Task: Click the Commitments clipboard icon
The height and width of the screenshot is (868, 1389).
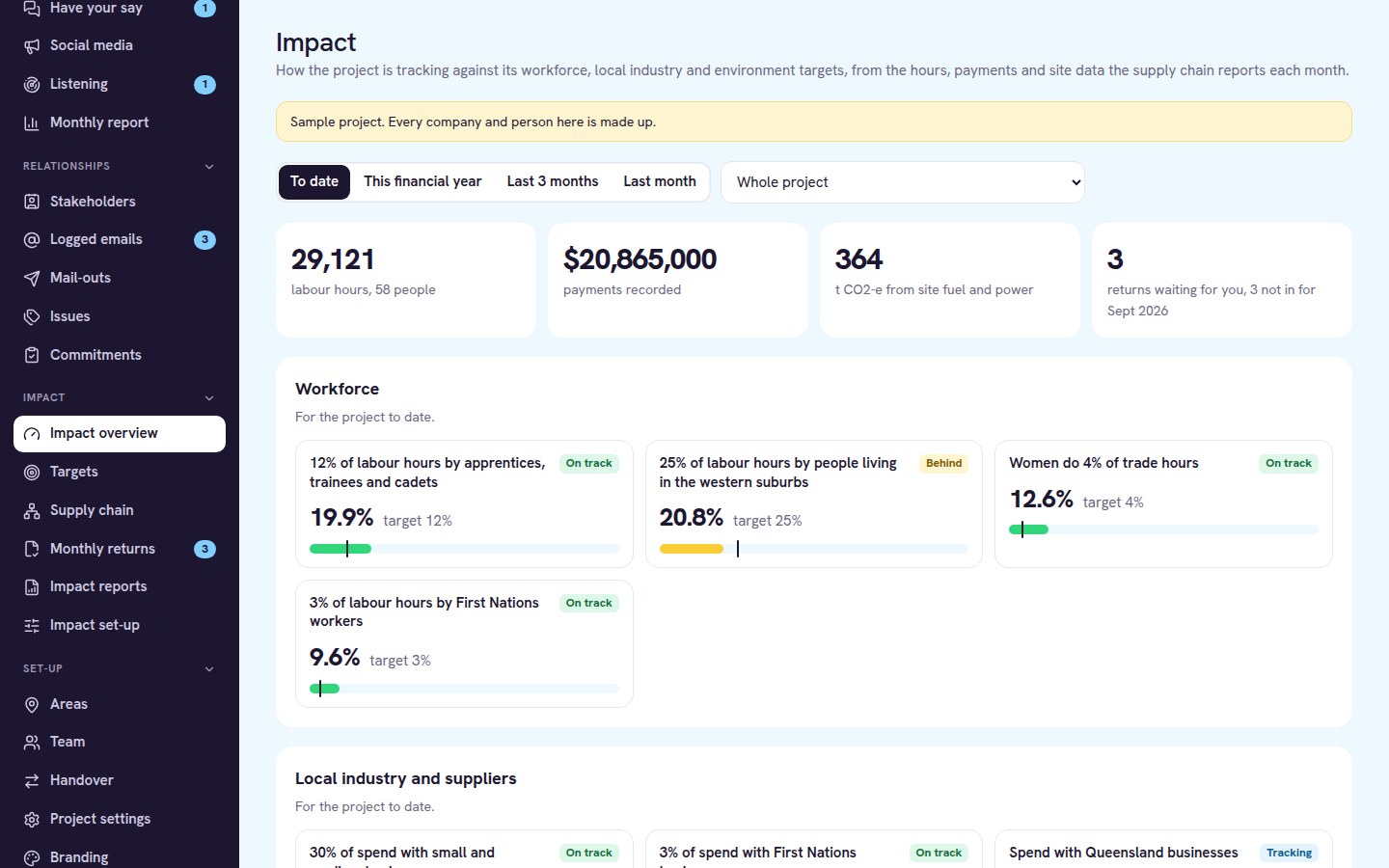Action: (32, 355)
